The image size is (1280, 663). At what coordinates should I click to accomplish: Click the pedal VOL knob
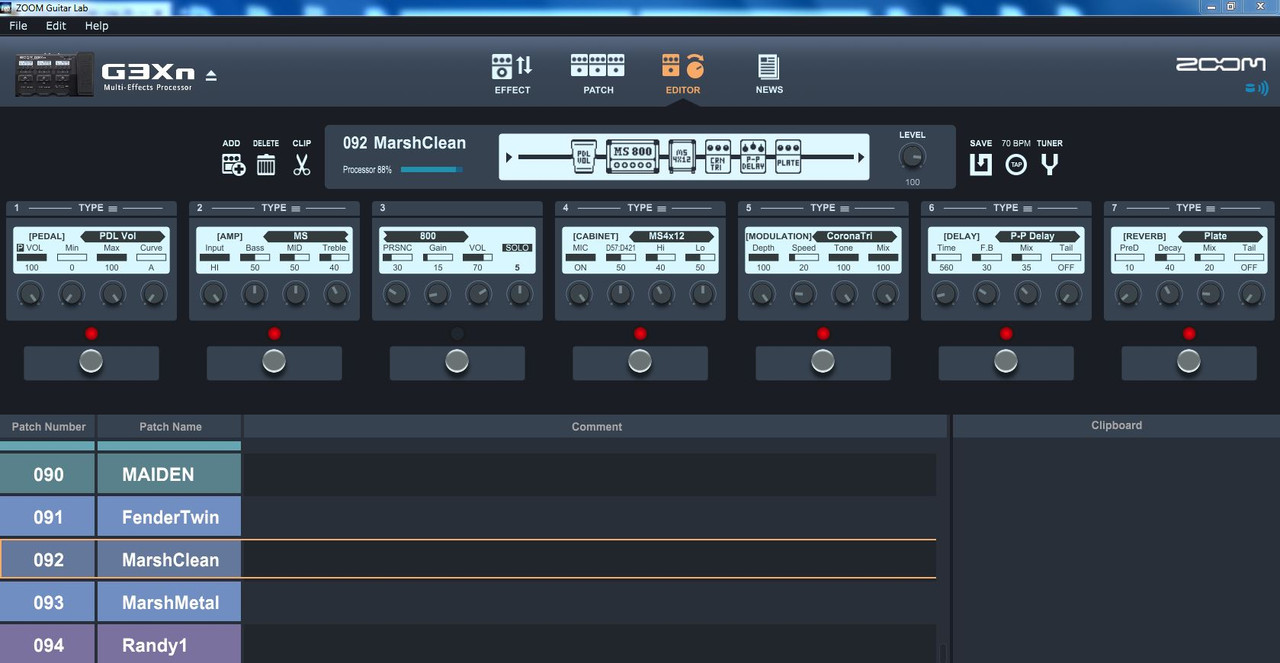pyautogui.click(x=31, y=294)
